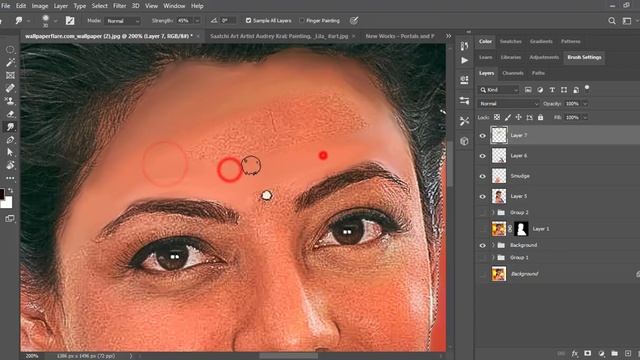Screen dimensions: 640x360
Task: Switch to the Swatches tab
Action: coord(511,41)
